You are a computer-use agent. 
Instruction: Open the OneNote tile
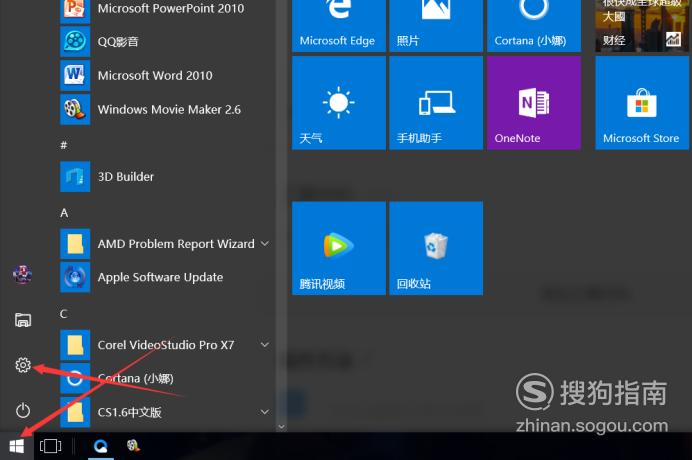pos(534,103)
